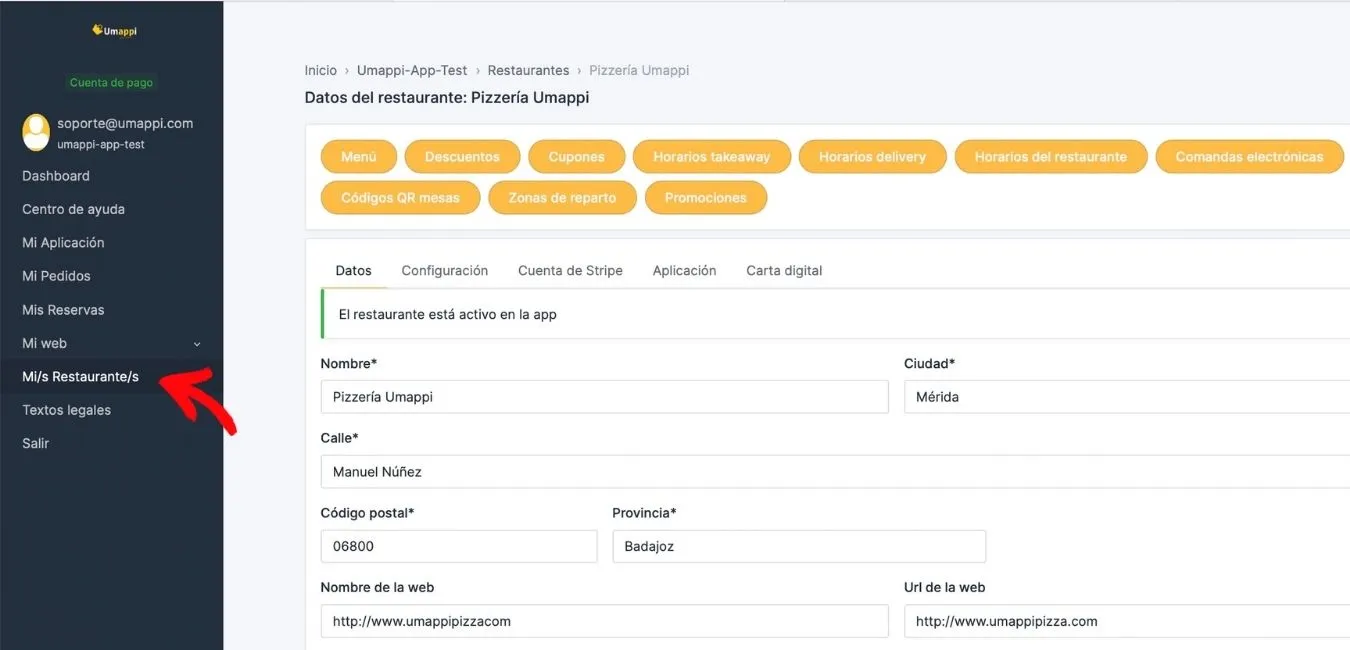The height and width of the screenshot is (650, 1350).
Task: Open Zonas de reparto
Action: pyautogui.click(x=562, y=198)
